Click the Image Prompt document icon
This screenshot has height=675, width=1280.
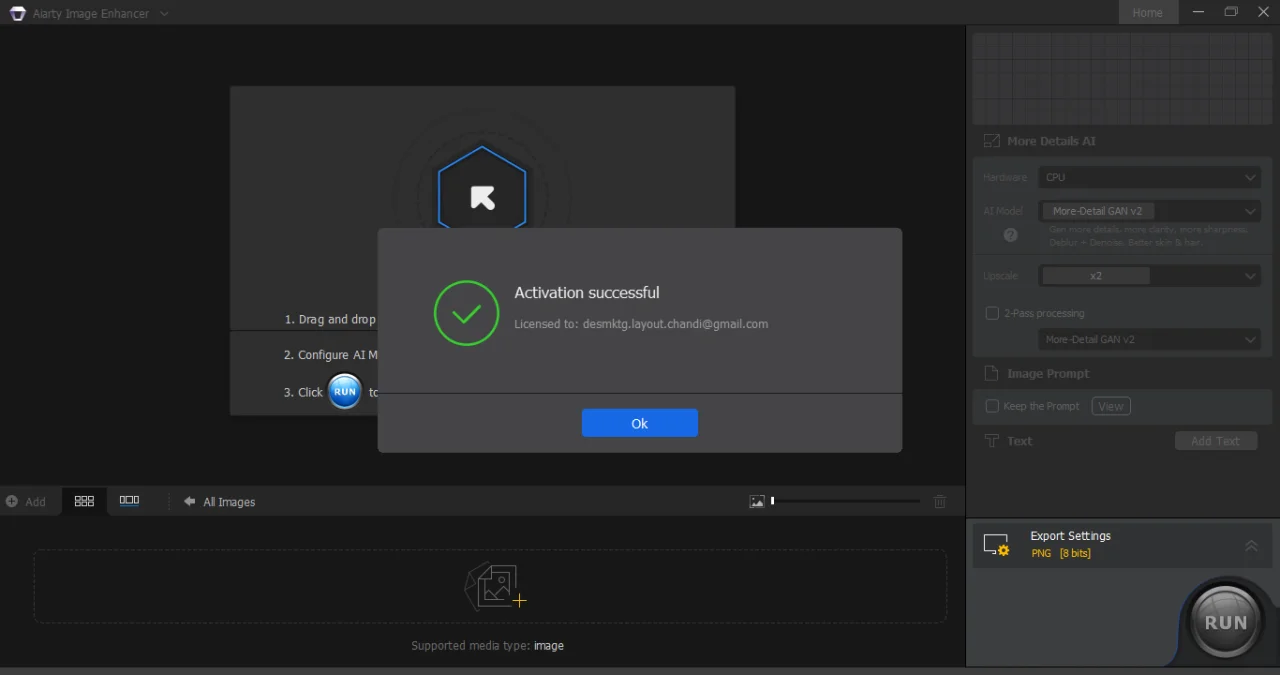[992, 373]
